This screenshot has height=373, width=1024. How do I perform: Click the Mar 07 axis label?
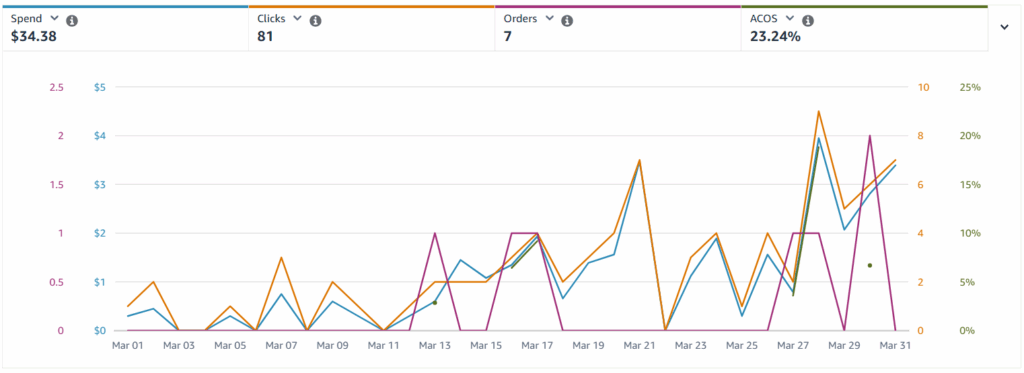point(281,345)
